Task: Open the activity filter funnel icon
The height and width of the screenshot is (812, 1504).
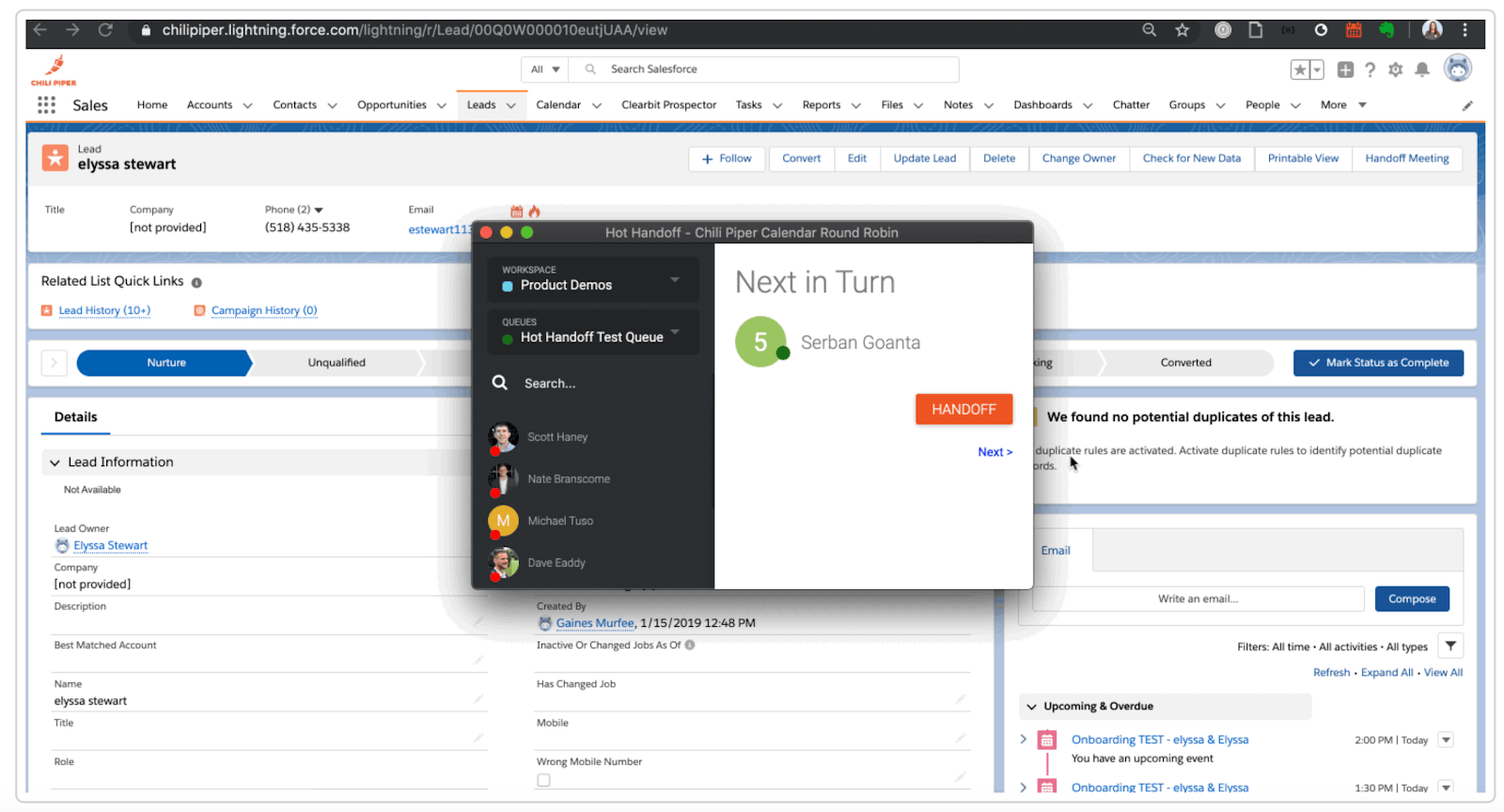Action: click(x=1451, y=646)
